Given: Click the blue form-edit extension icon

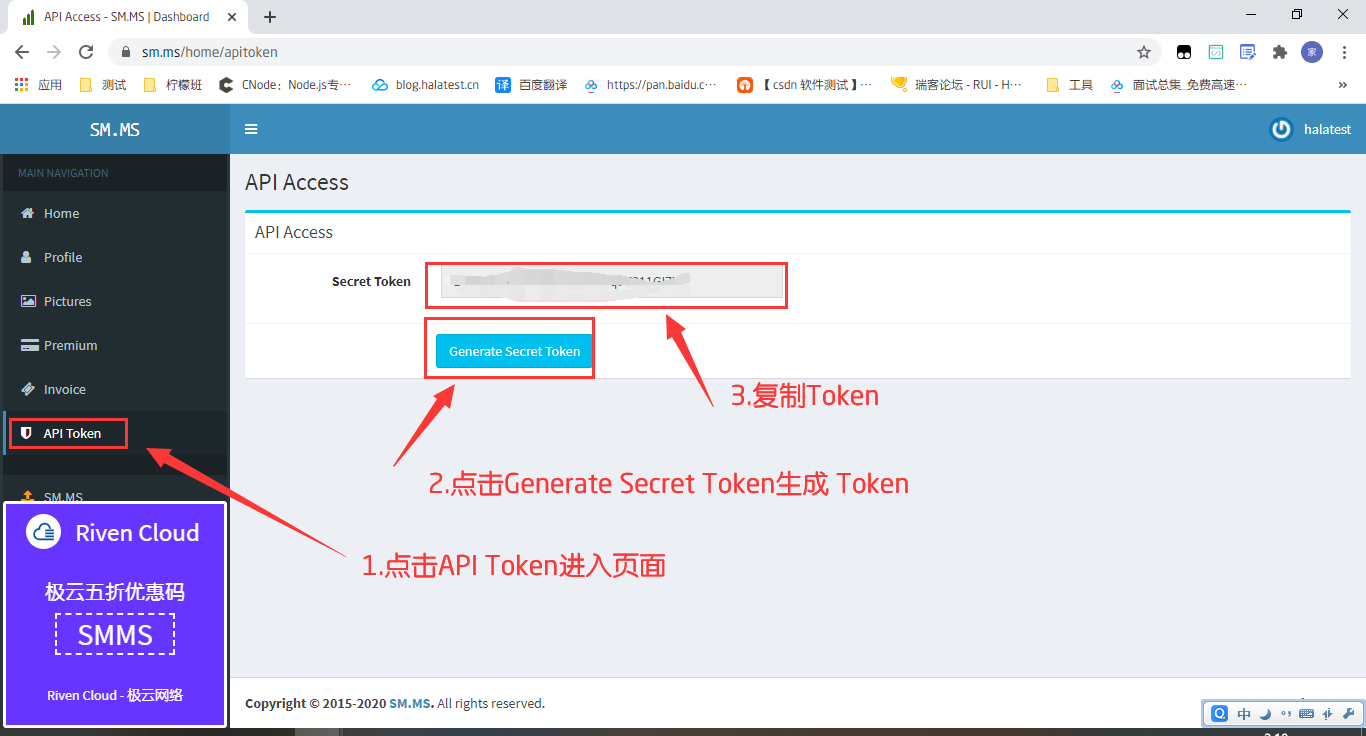Looking at the screenshot, I should [1248, 52].
